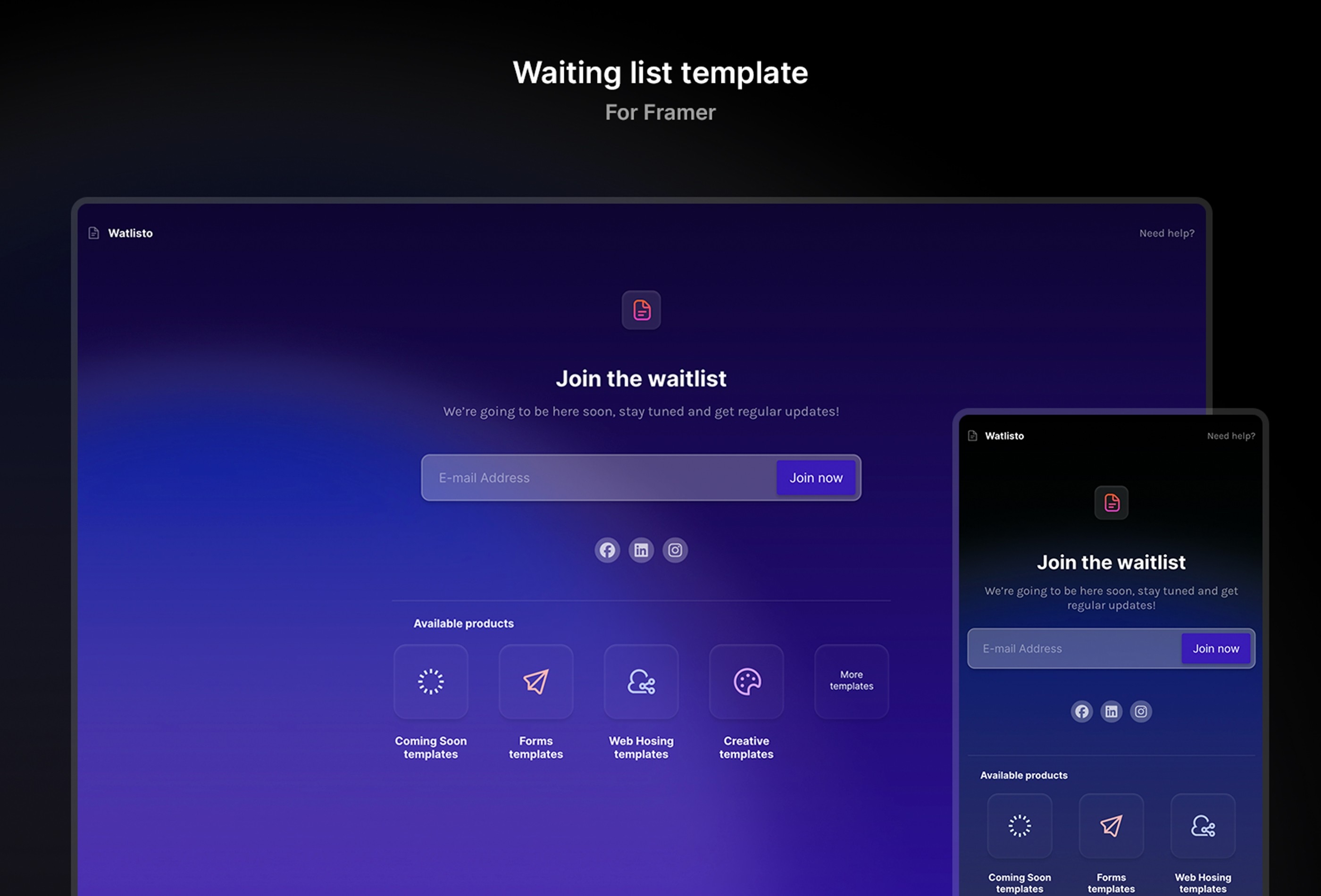Click the Instagram social icon
Viewport: 1321px width, 896px height.
click(674, 549)
